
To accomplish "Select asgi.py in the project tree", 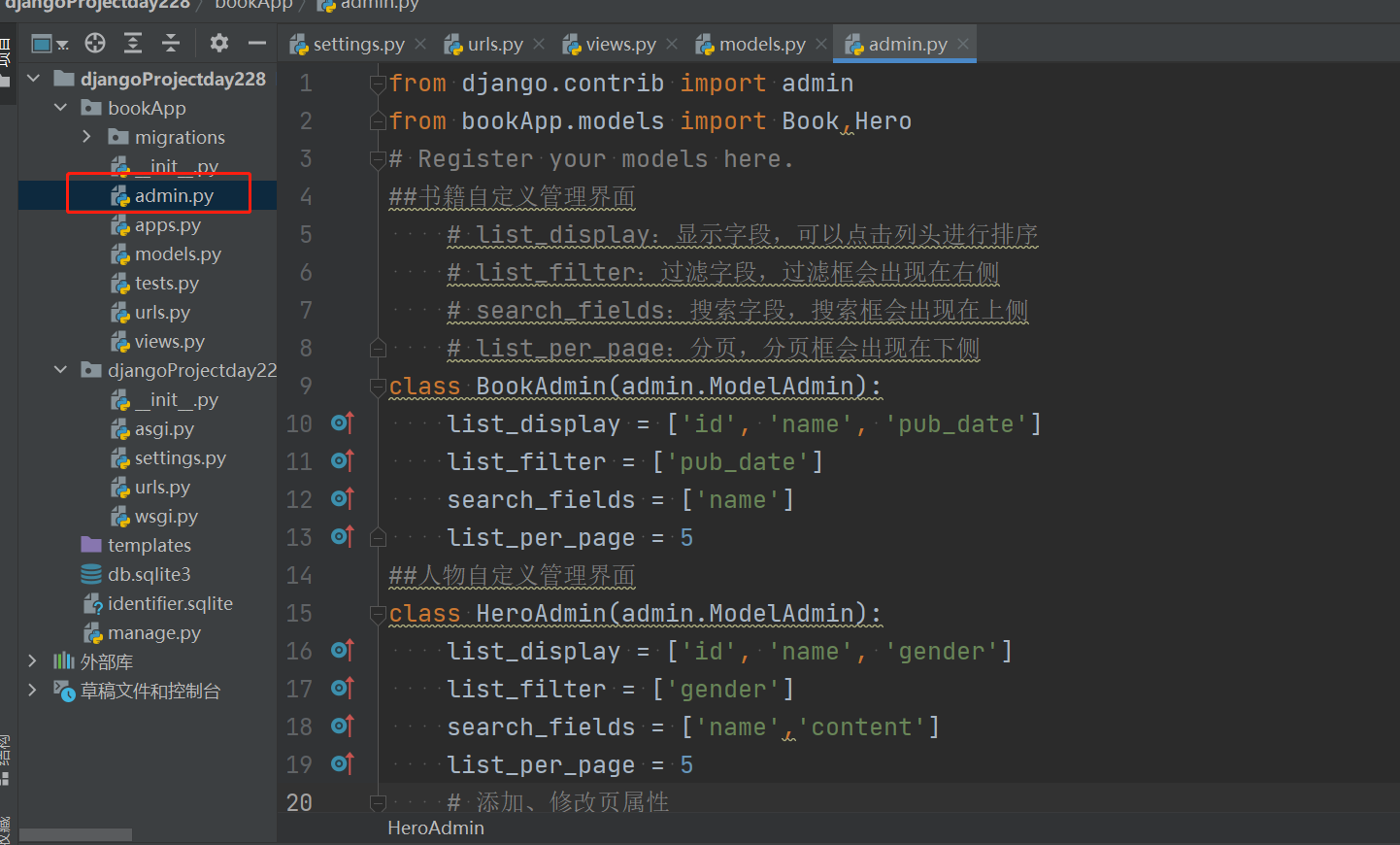I will pyautogui.click(x=164, y=428).
